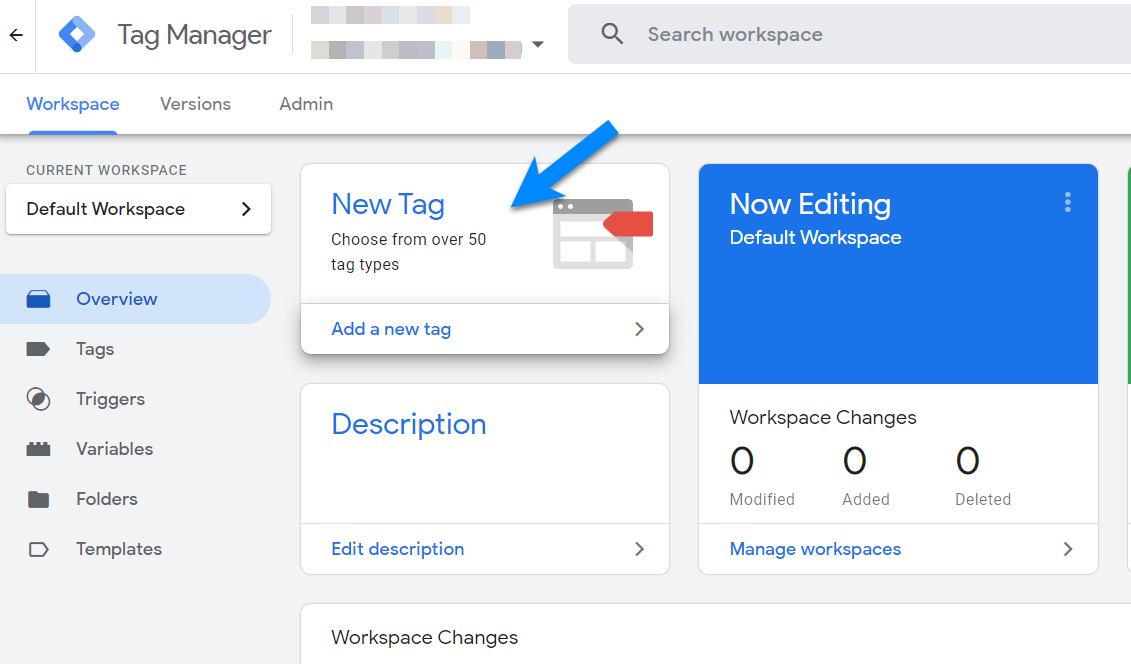Screen dimensions: 1131x664
Task: Click the search magnifier icon
Action: point(612,34)
